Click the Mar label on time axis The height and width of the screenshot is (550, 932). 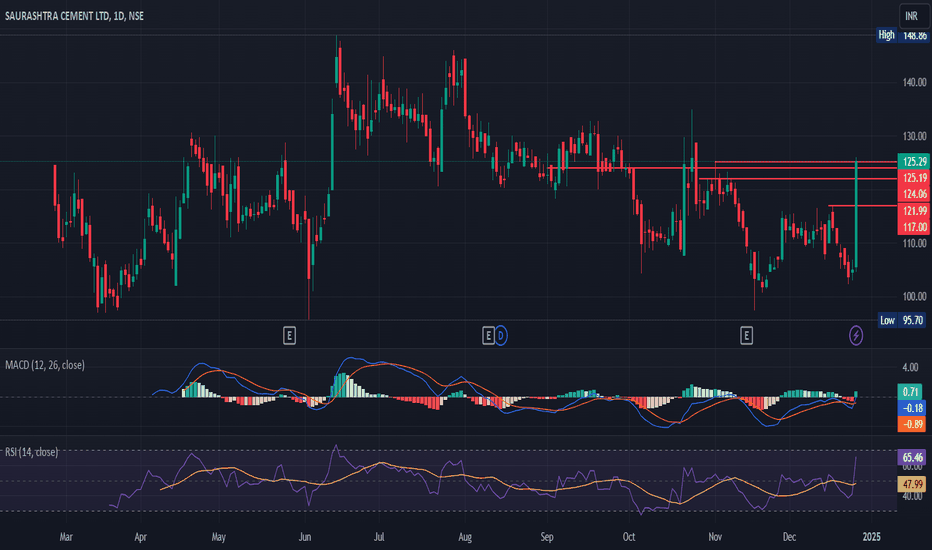(66, 537)
